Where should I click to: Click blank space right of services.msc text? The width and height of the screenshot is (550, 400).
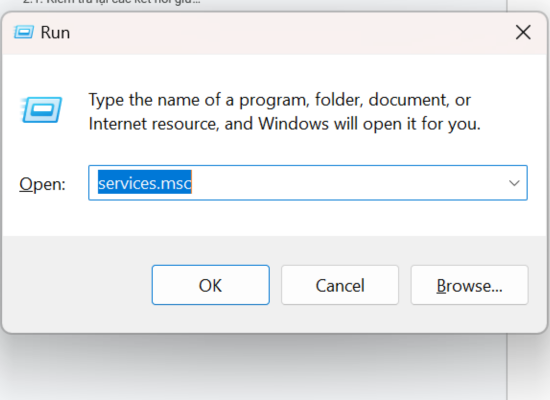347,183
